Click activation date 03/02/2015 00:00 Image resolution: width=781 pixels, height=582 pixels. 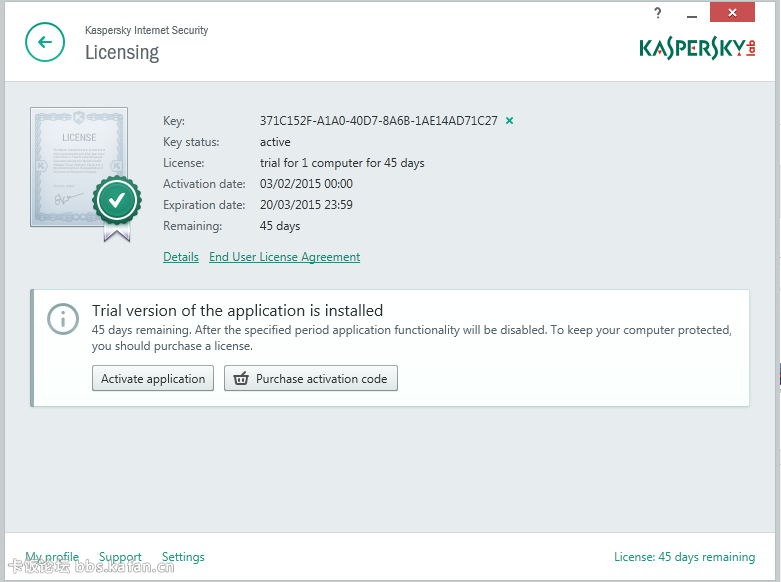pos(306,184)
